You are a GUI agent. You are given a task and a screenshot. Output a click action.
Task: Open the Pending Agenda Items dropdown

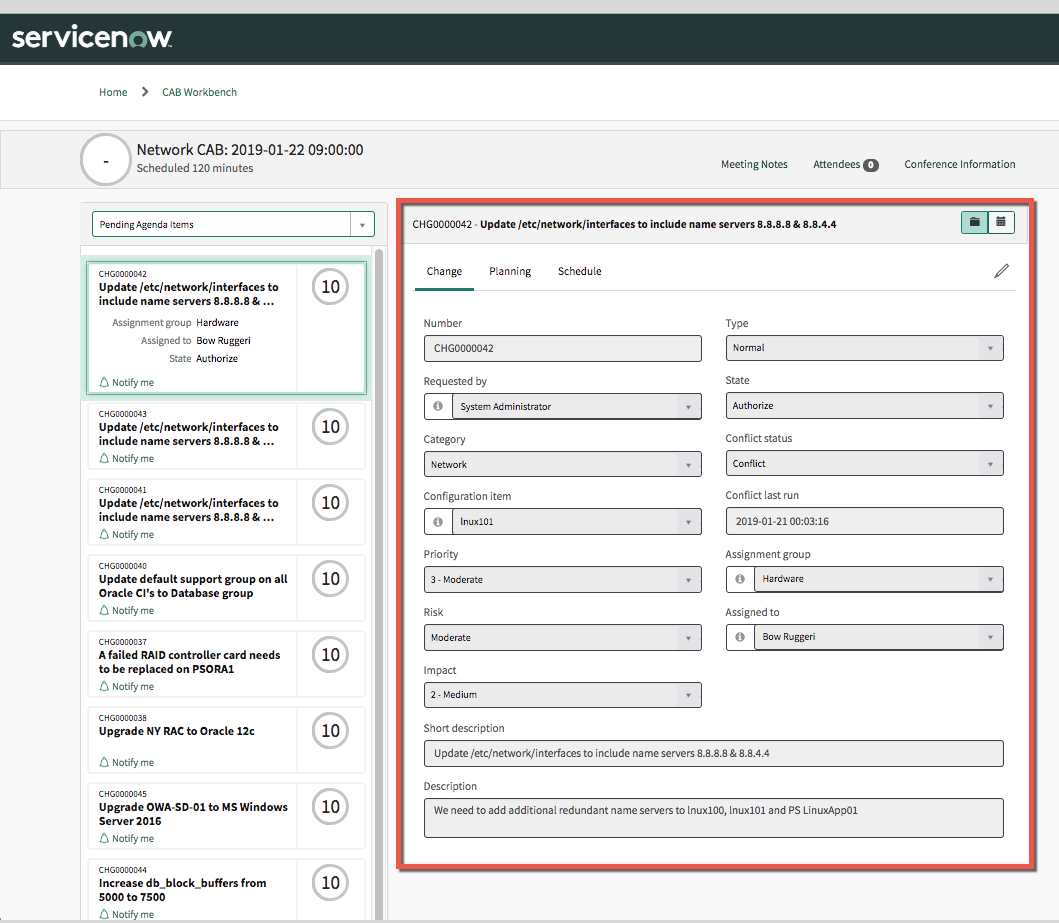(x=233, y=224)
